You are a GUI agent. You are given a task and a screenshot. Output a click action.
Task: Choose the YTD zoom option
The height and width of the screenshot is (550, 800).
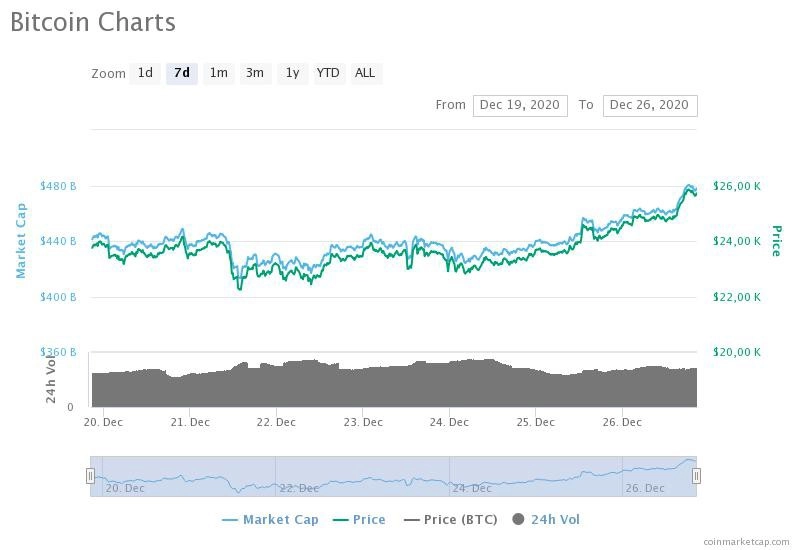328,73
